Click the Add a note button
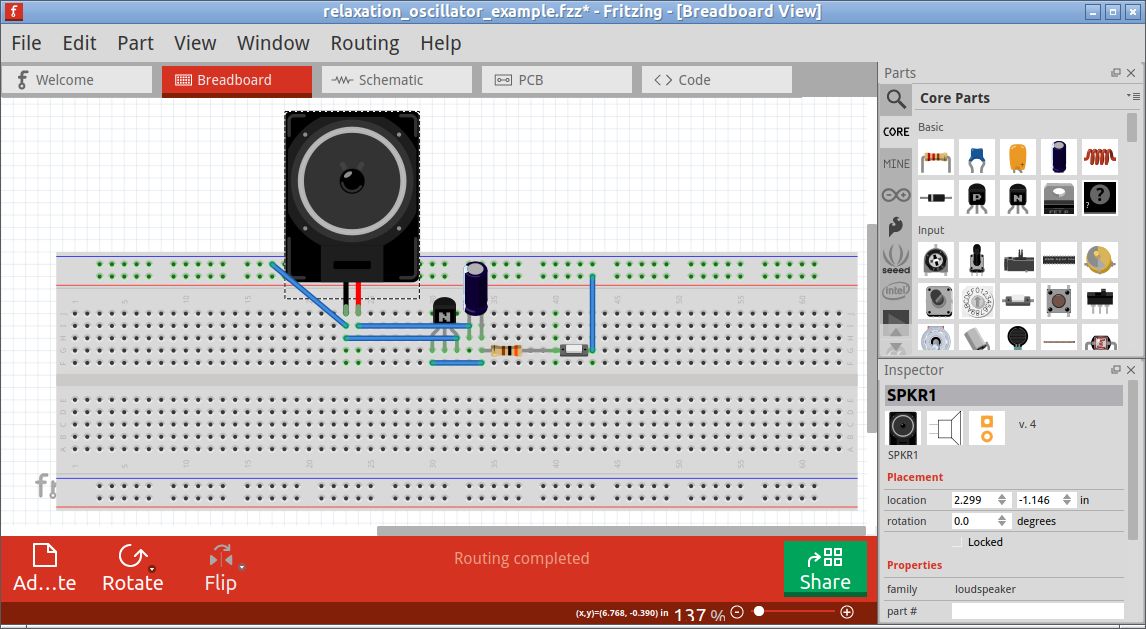 (x=45, y=568)
